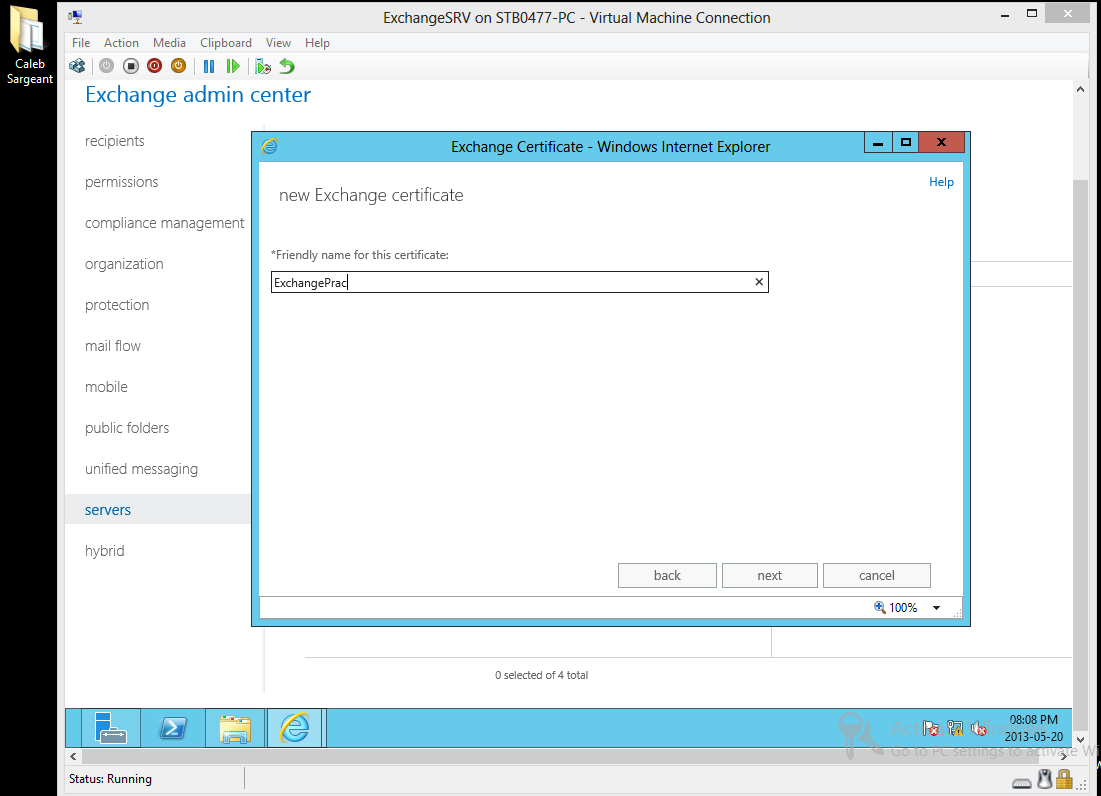Image resolution: width=1101 pixels, height=796 pixels.
Task: Click the Exchange admin center heading
Action: click(x=198, y=95)
